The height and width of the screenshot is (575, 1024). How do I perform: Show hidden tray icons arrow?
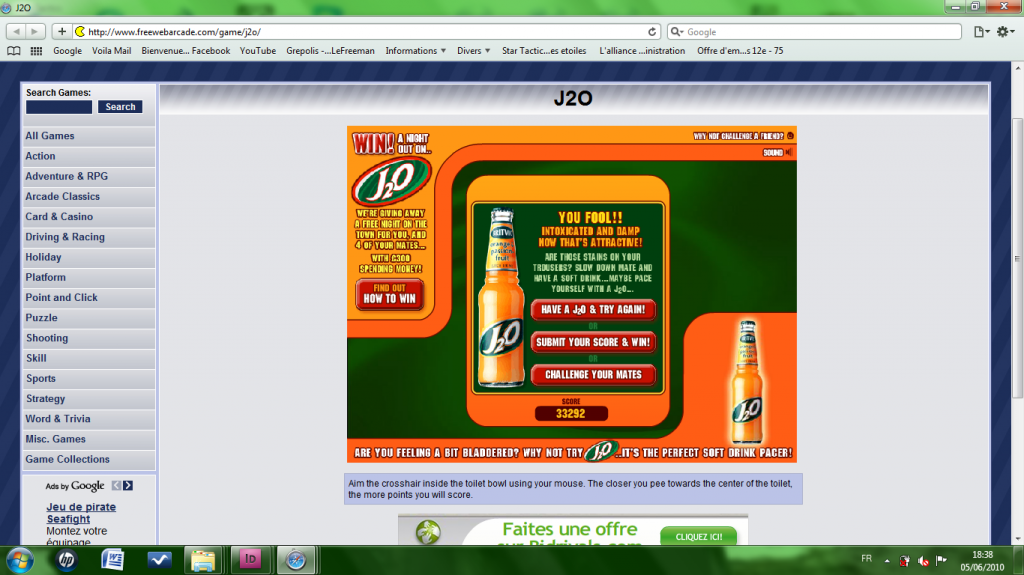(887, 561)
